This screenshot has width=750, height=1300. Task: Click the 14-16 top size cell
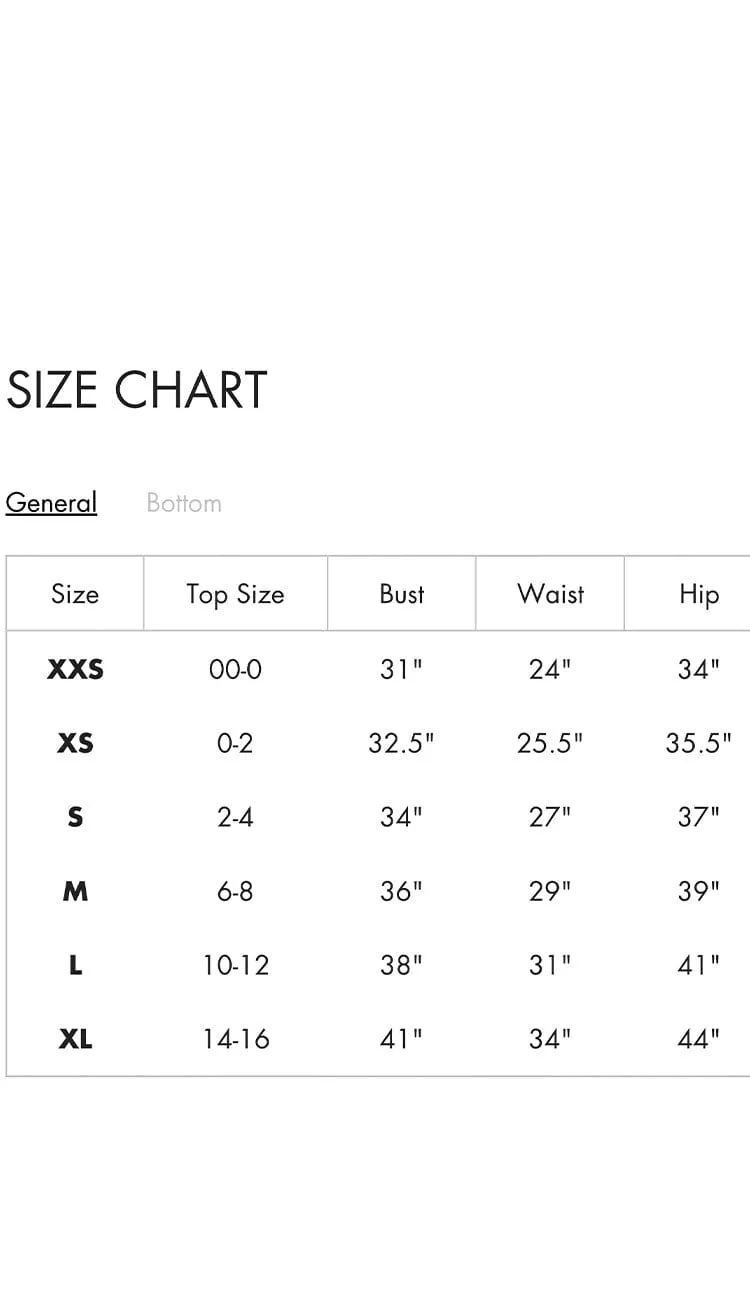click(x=235, y=1039)
